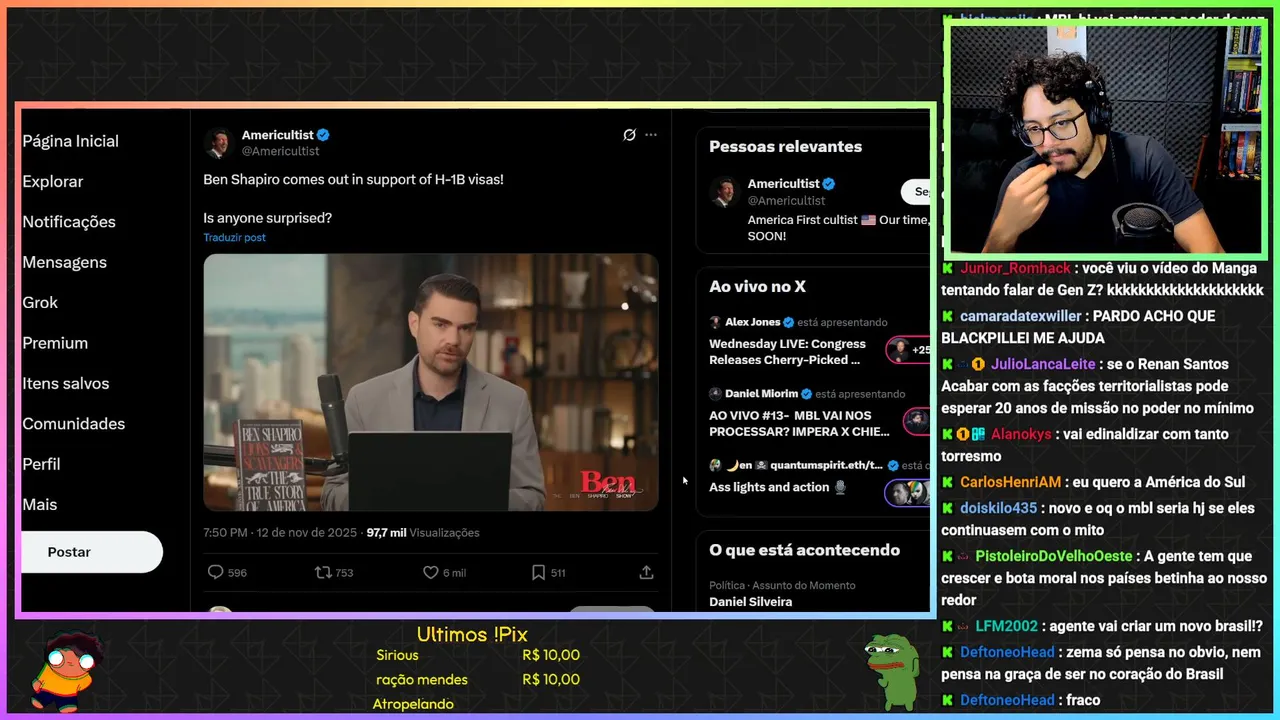The width and height of the screenshot is (1280, 720).
Task: Click the ração mendes donation row
Action: click(478, 679)
